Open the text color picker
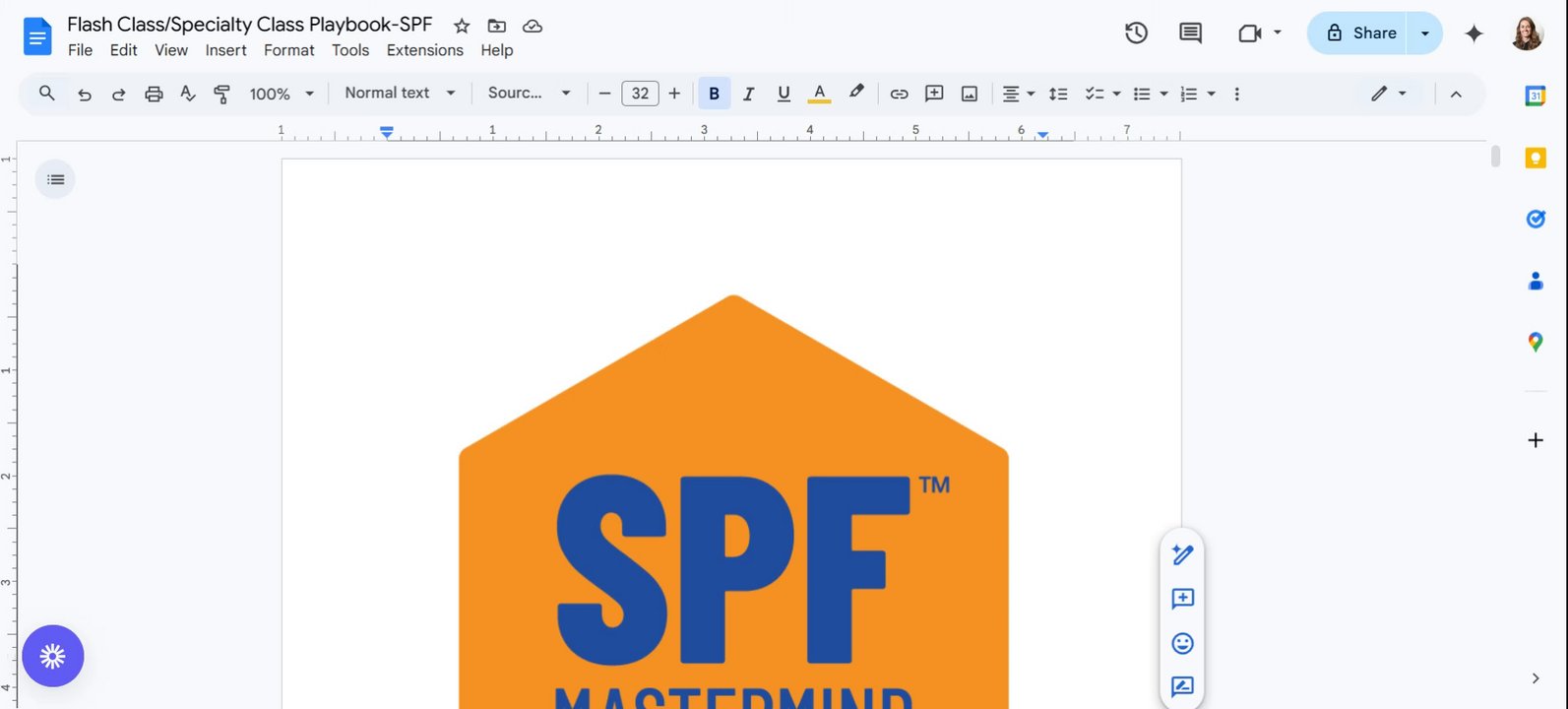 click(x=819, y=94)
